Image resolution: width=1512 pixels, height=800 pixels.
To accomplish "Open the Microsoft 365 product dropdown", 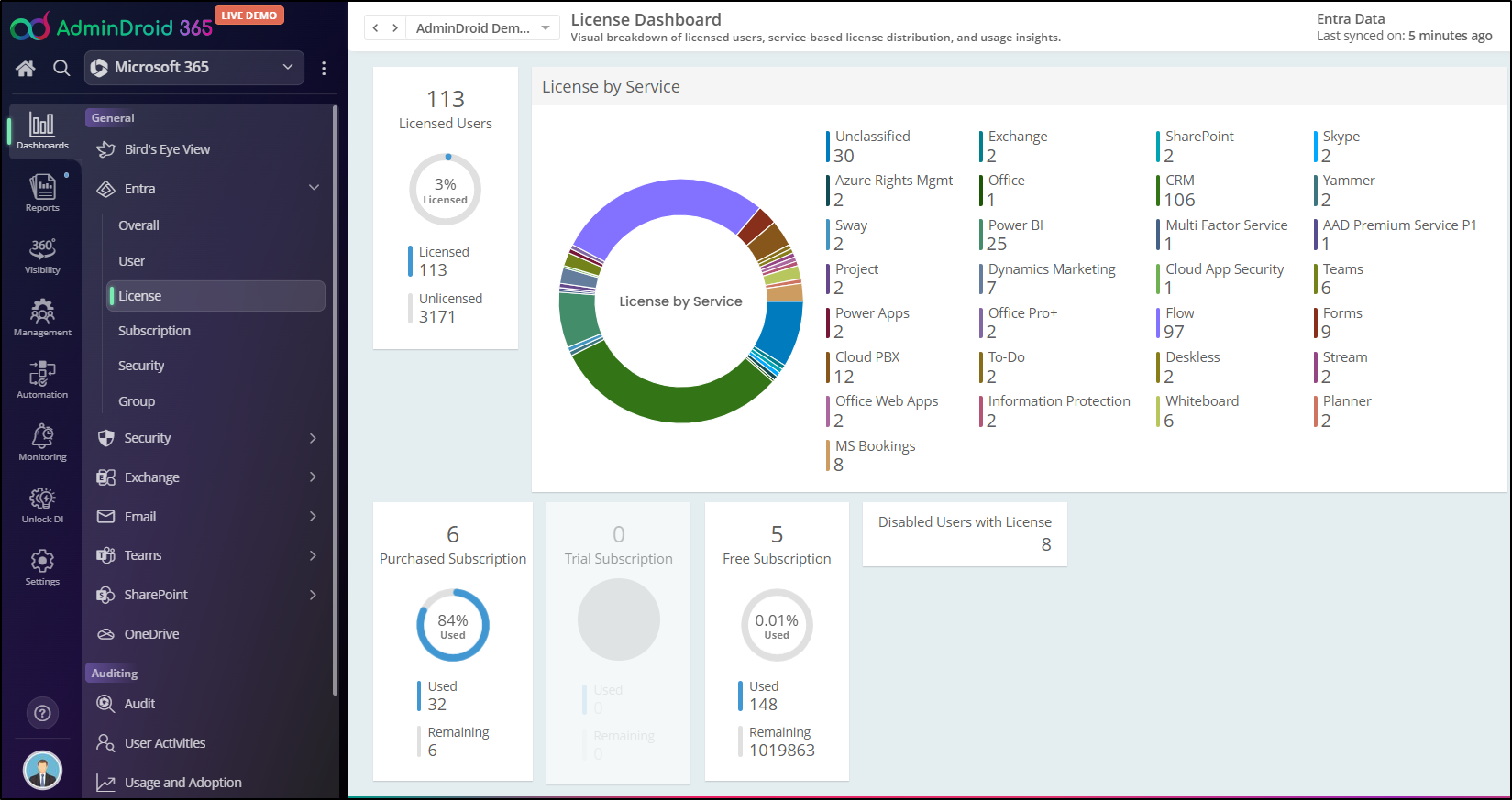I will (194, 68).
